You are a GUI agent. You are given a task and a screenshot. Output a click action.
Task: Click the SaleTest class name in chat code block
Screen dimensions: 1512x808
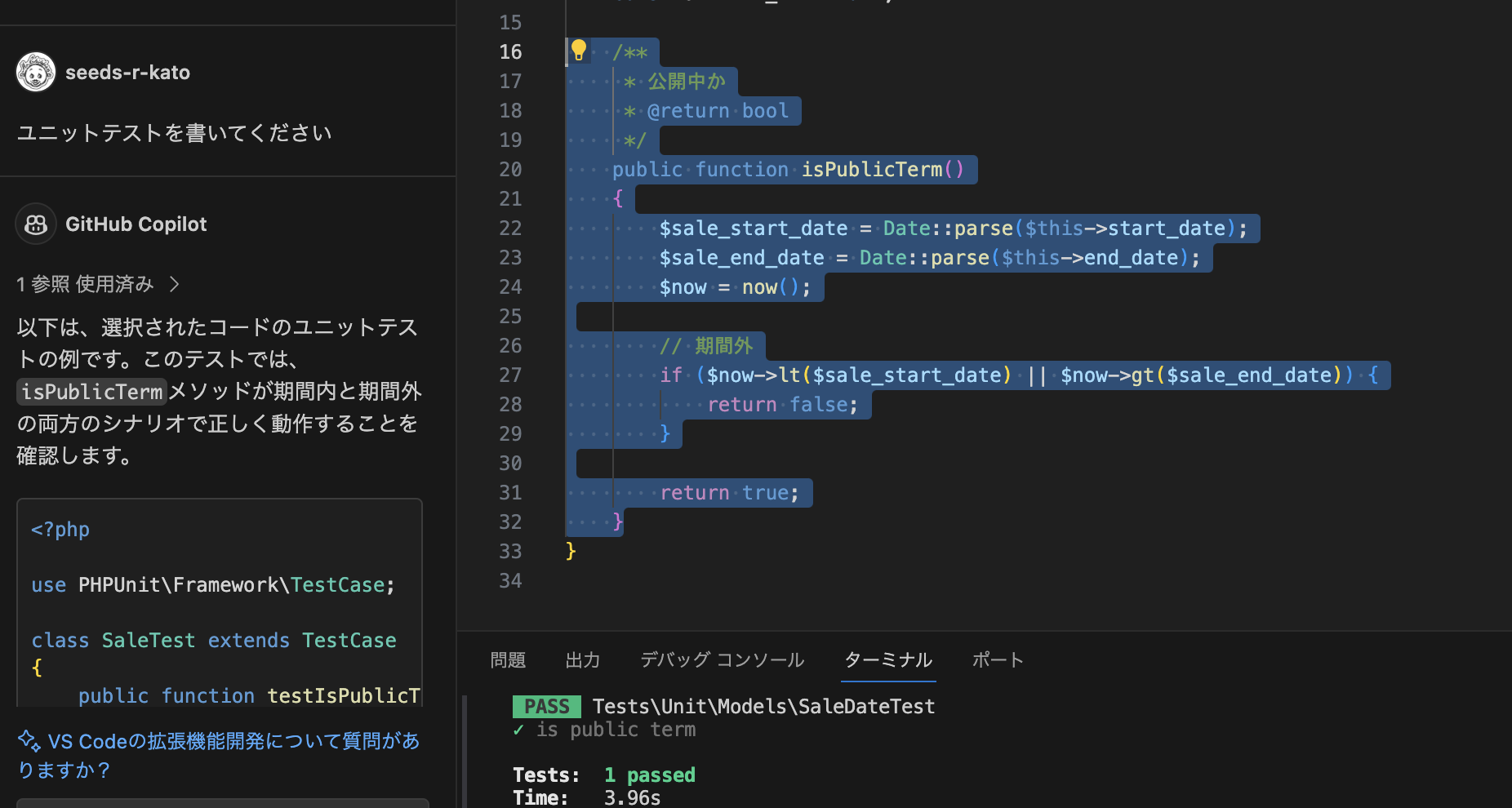(x=148, y=641)
